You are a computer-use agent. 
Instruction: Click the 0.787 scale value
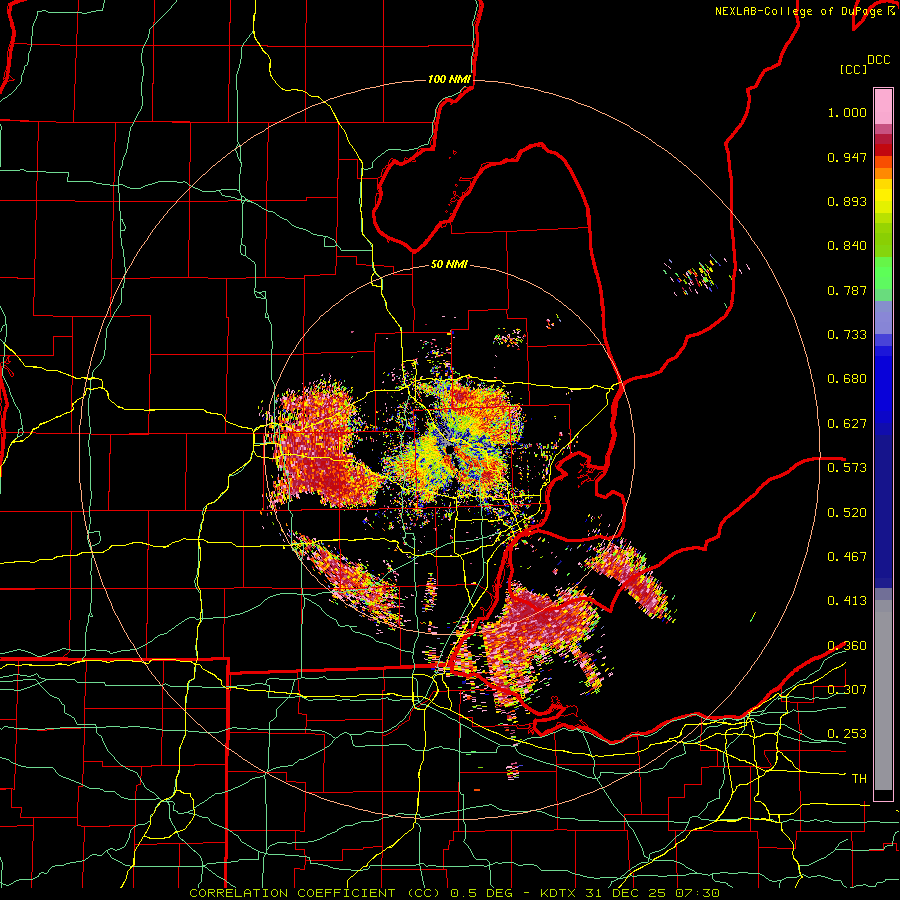coord(847,290)
